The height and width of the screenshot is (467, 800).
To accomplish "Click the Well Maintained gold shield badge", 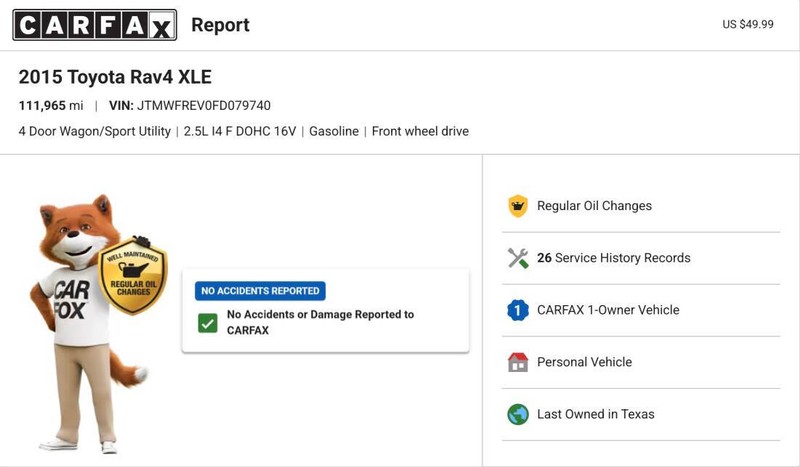I will [x=133, y=275].
